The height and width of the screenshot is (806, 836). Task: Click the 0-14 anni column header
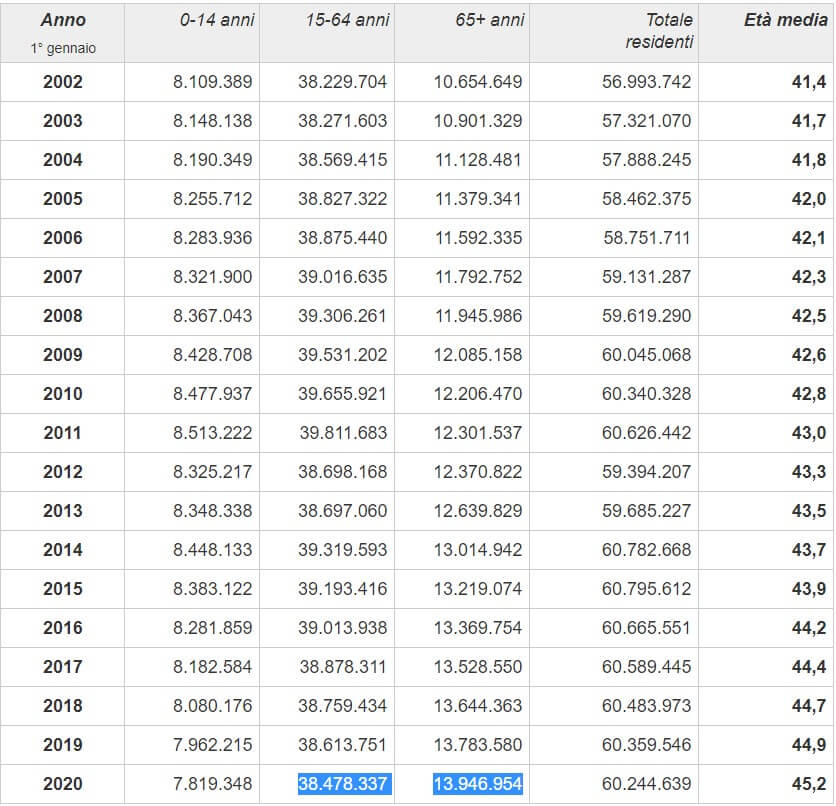(x=217, y=20)
